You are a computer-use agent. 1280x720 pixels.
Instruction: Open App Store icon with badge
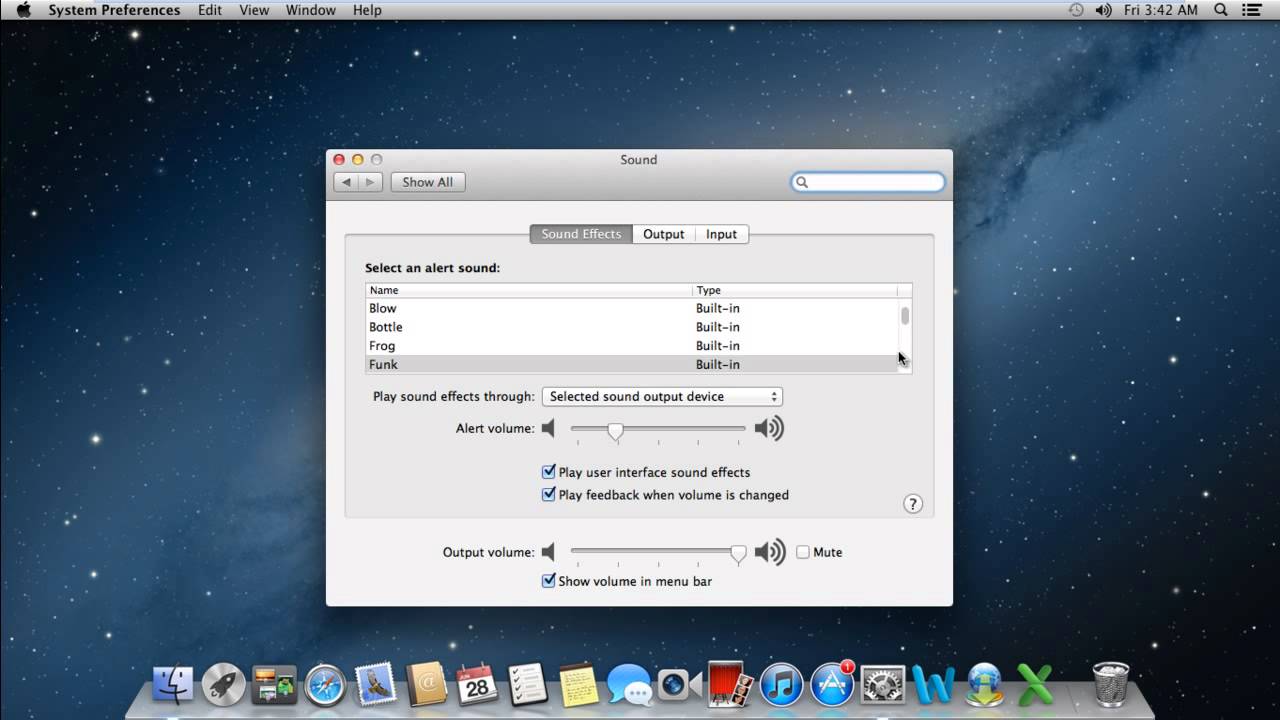click(832, 684)
